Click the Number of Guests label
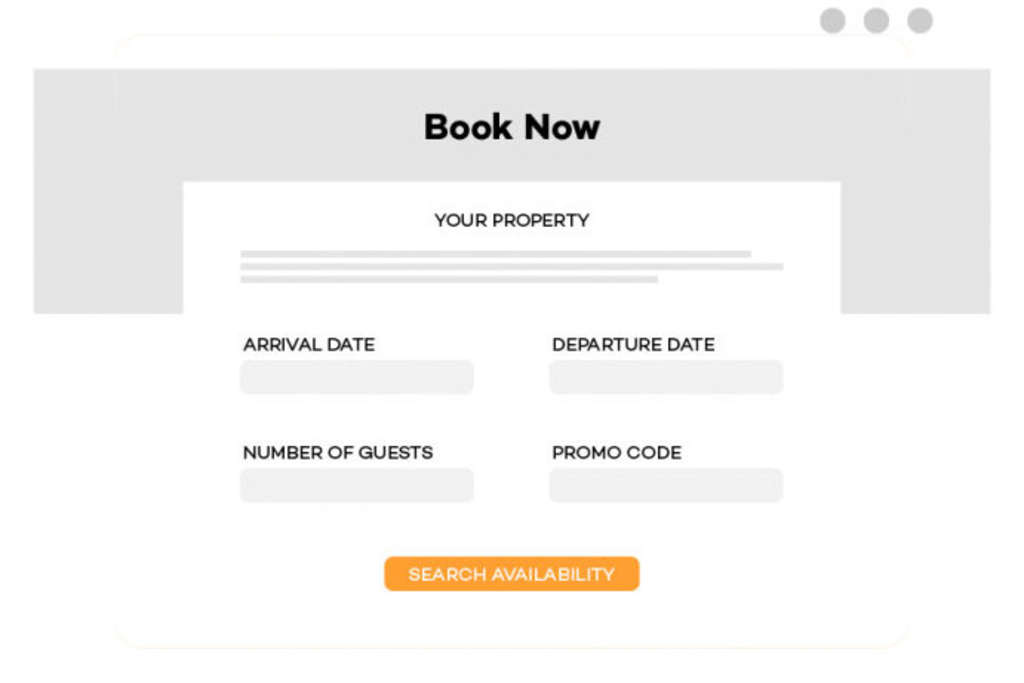This screenshot has width=1024, height=683. coord(338,453)
